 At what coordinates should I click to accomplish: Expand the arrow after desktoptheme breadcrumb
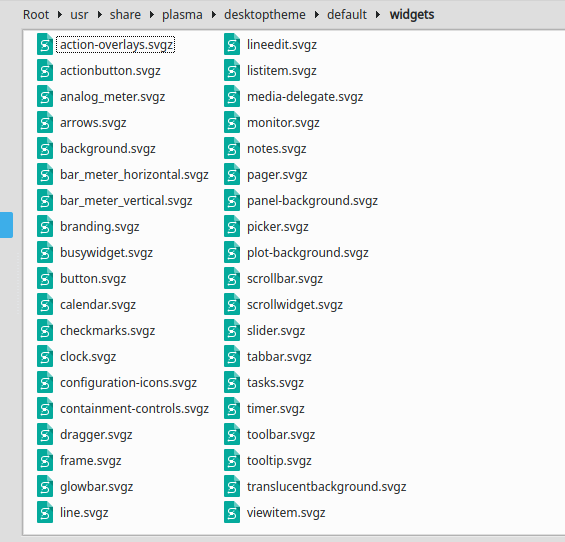317,15
